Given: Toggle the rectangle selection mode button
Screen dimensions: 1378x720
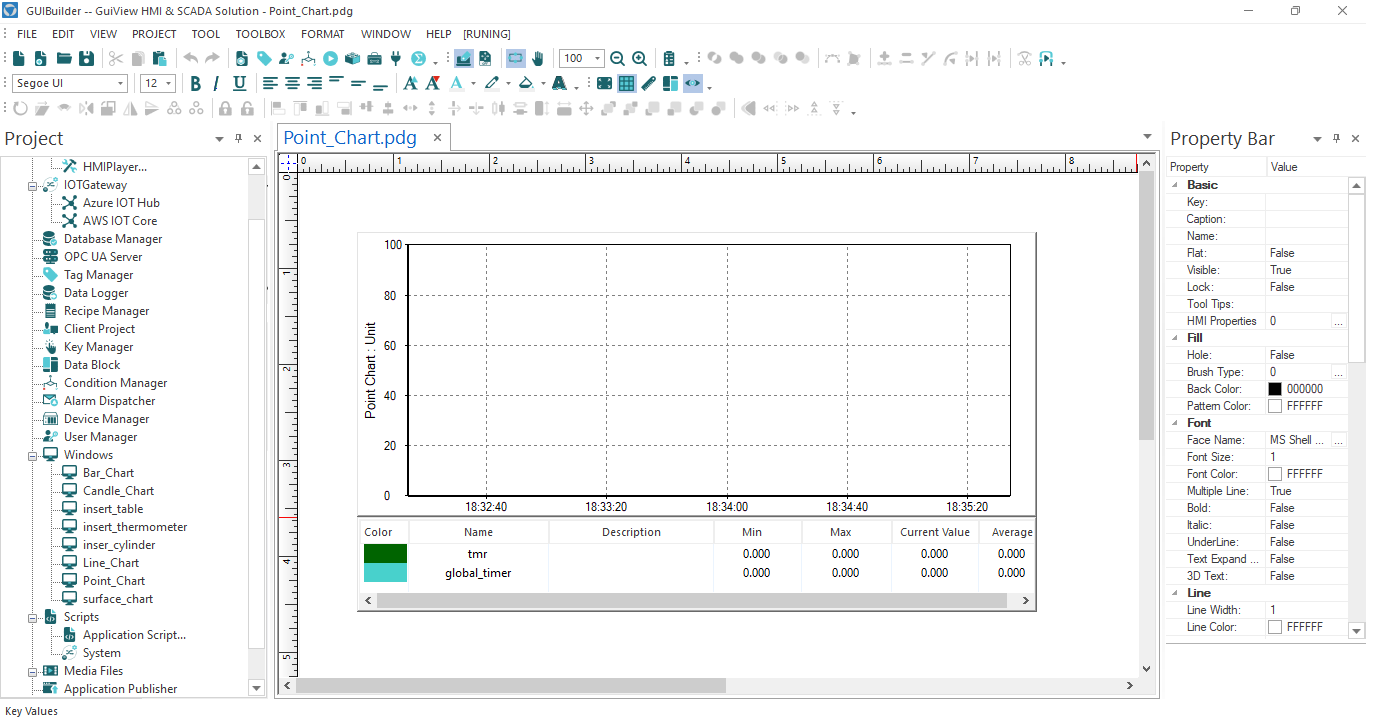Looking at the screenshot, I should click(x=516, y=59).
